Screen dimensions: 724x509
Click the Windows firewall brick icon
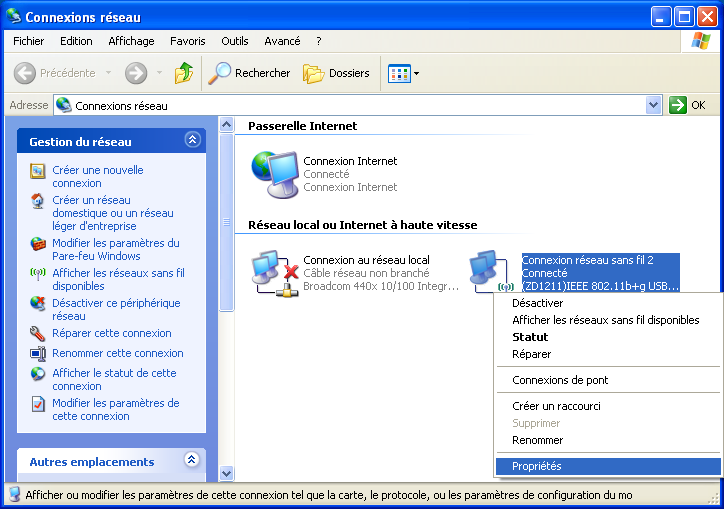tap(38, 243)
